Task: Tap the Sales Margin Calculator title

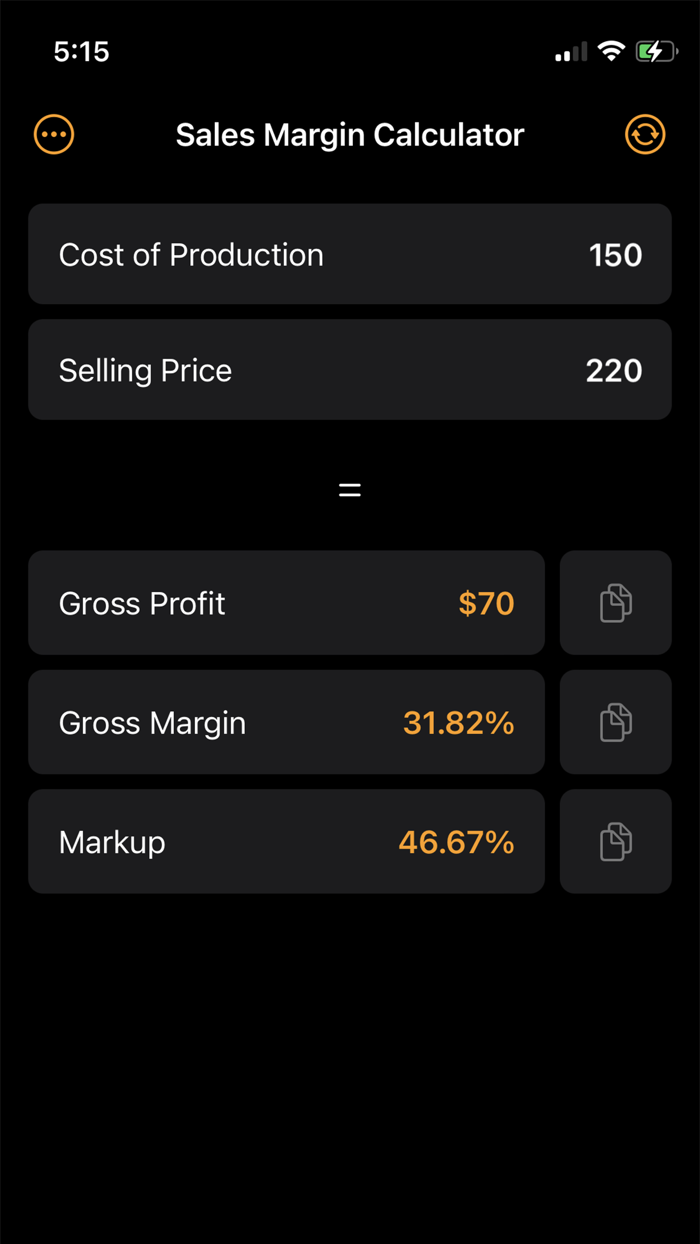Action: (x=349, y=134)
